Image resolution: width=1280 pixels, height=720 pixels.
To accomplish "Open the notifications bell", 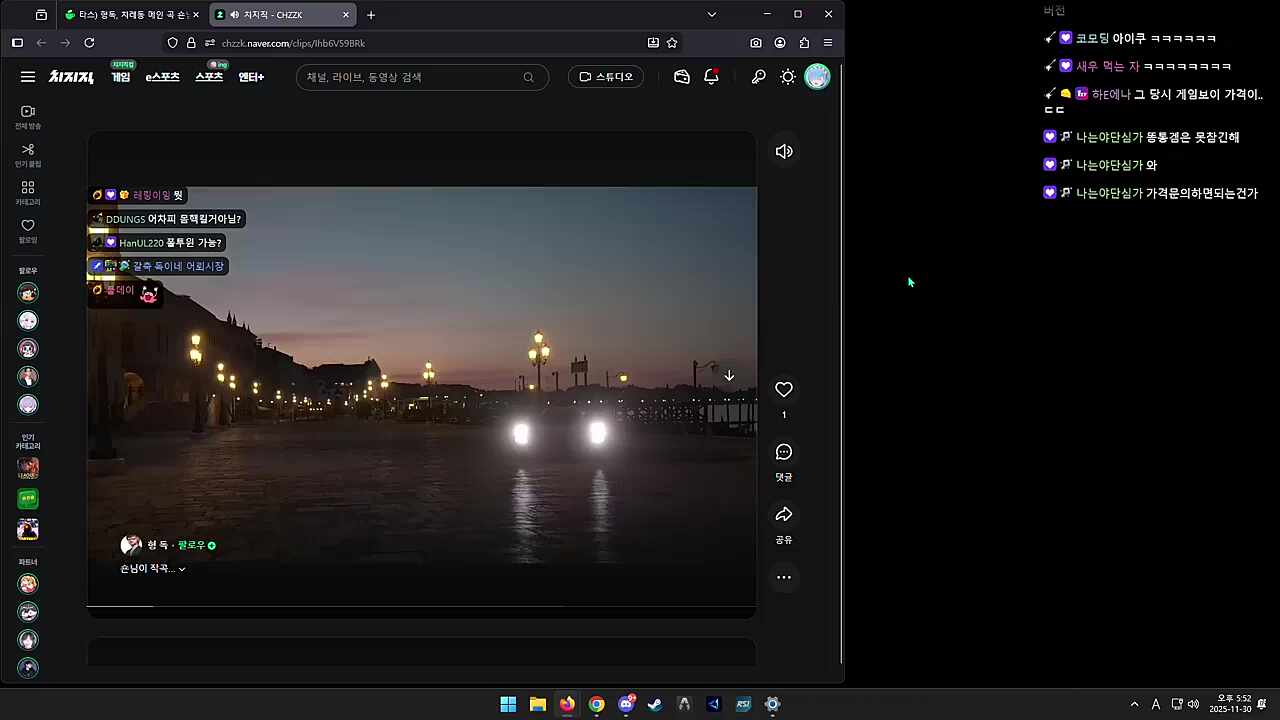I will [711, 77].
